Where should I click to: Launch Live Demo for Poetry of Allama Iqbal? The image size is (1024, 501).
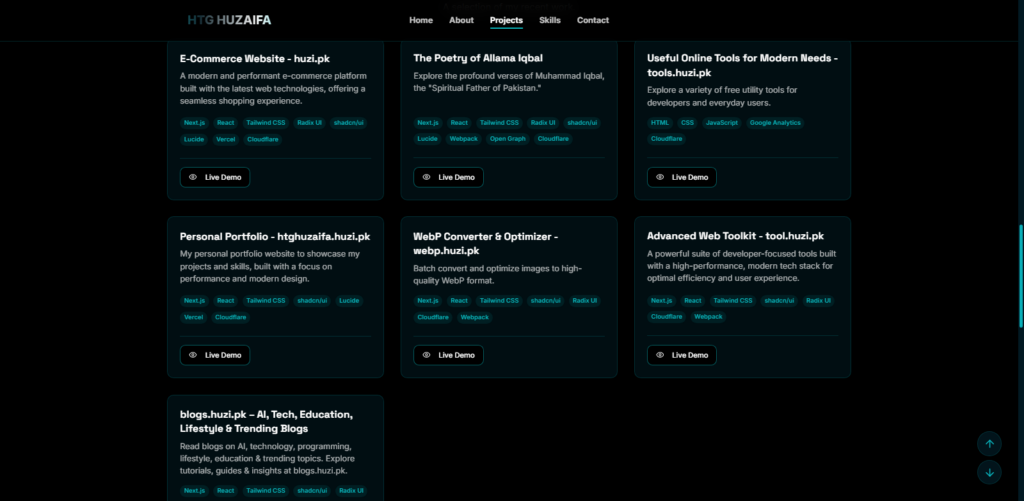[449, 177]
